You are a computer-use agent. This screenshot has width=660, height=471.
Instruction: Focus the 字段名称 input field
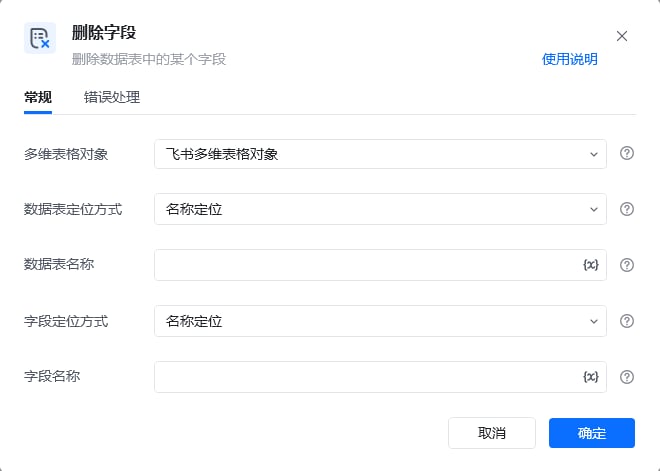coord(380,377)
